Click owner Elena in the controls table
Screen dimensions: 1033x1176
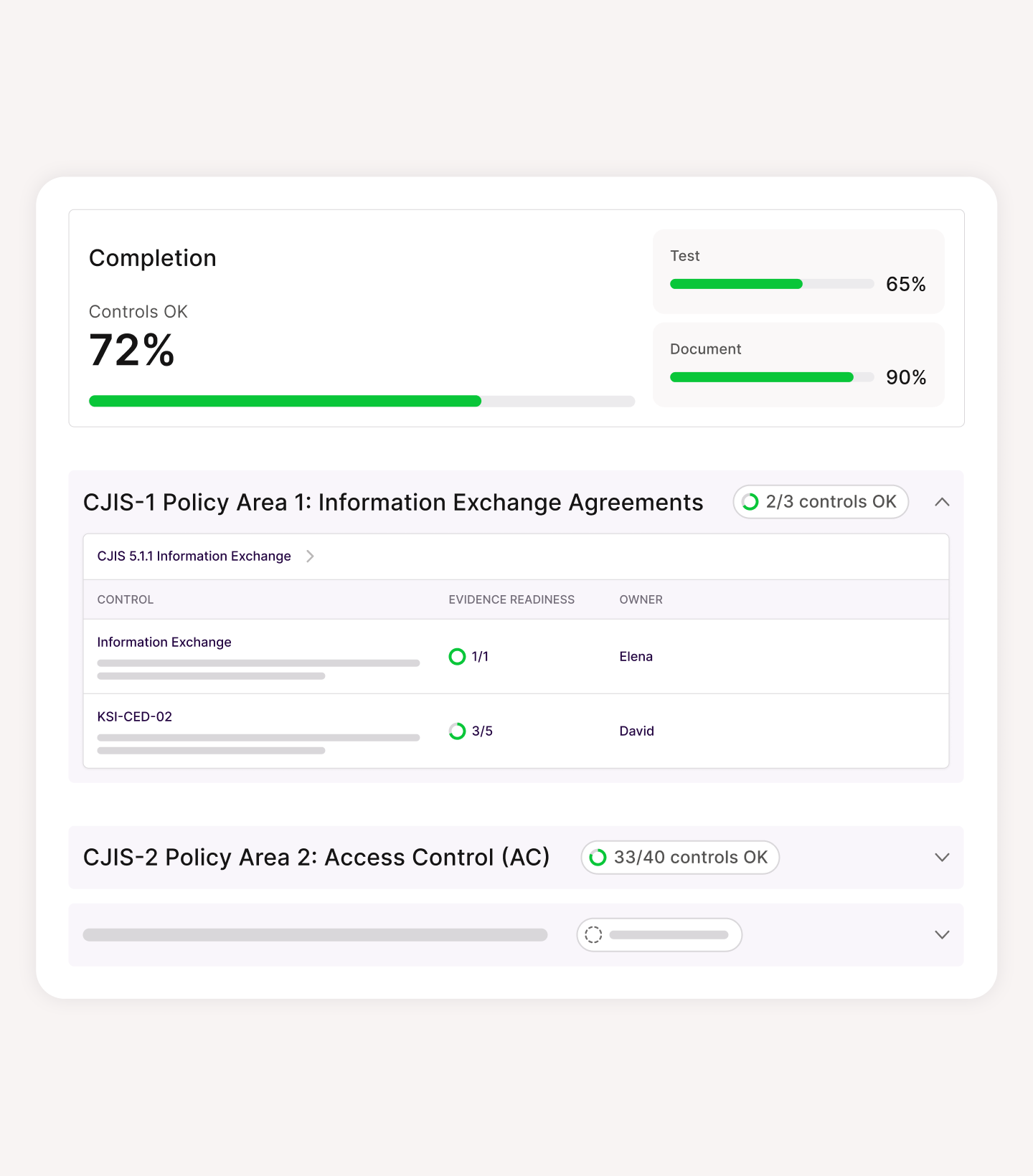636,656
